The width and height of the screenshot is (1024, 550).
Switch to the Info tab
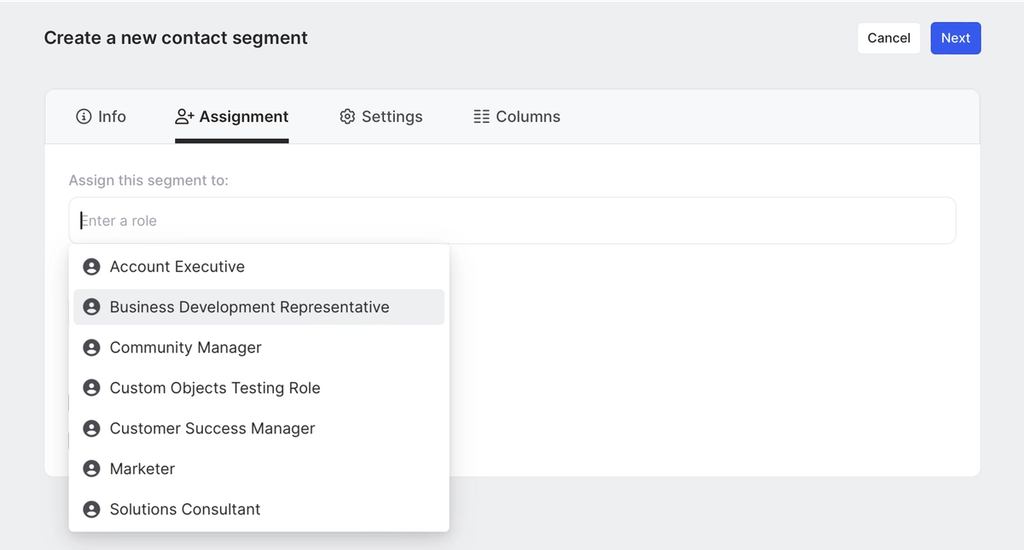[x=111, y=117]
